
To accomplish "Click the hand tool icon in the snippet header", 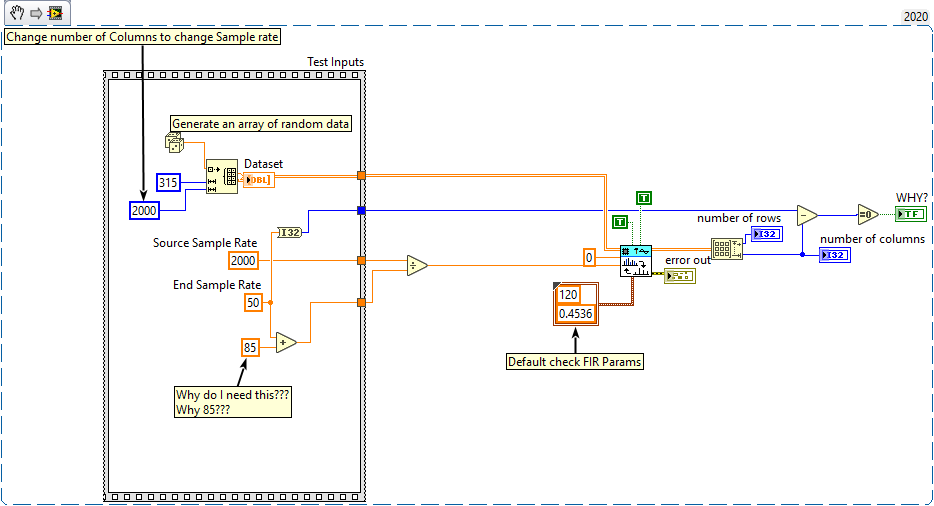I will point(17,14).
